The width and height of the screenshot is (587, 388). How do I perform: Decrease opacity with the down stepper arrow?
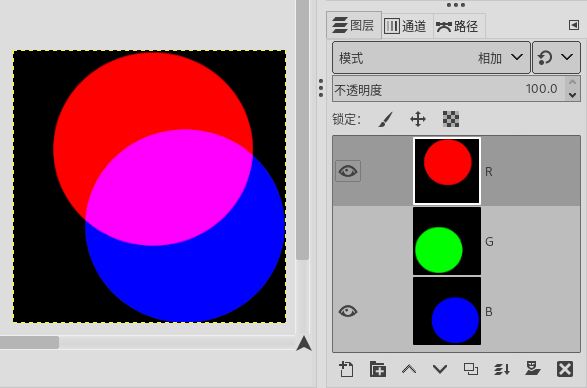(572, 95)
